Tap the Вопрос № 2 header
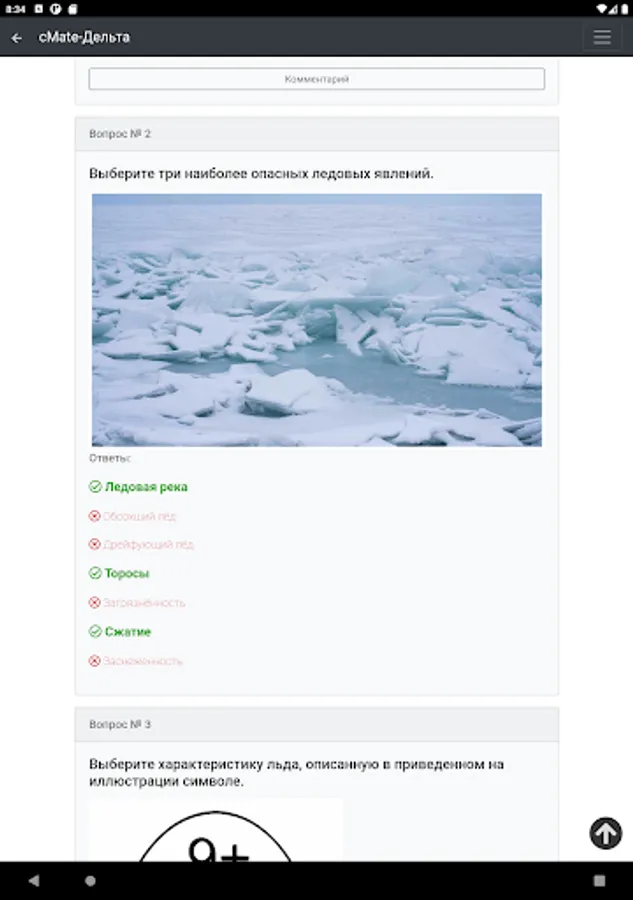Viewport: 633px width, 900px height. click(317, 134)
